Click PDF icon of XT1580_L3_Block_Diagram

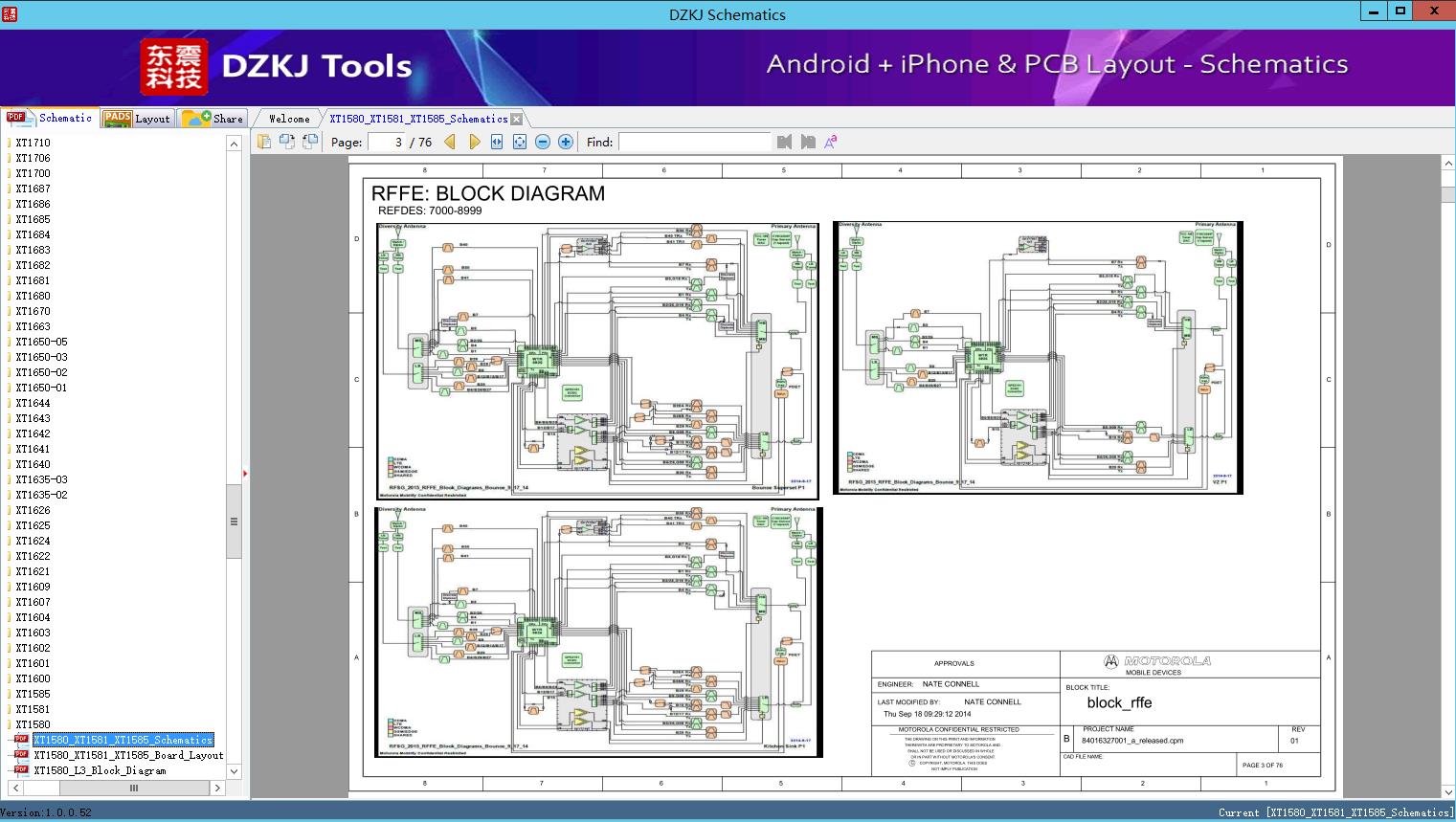click(21, 769)
